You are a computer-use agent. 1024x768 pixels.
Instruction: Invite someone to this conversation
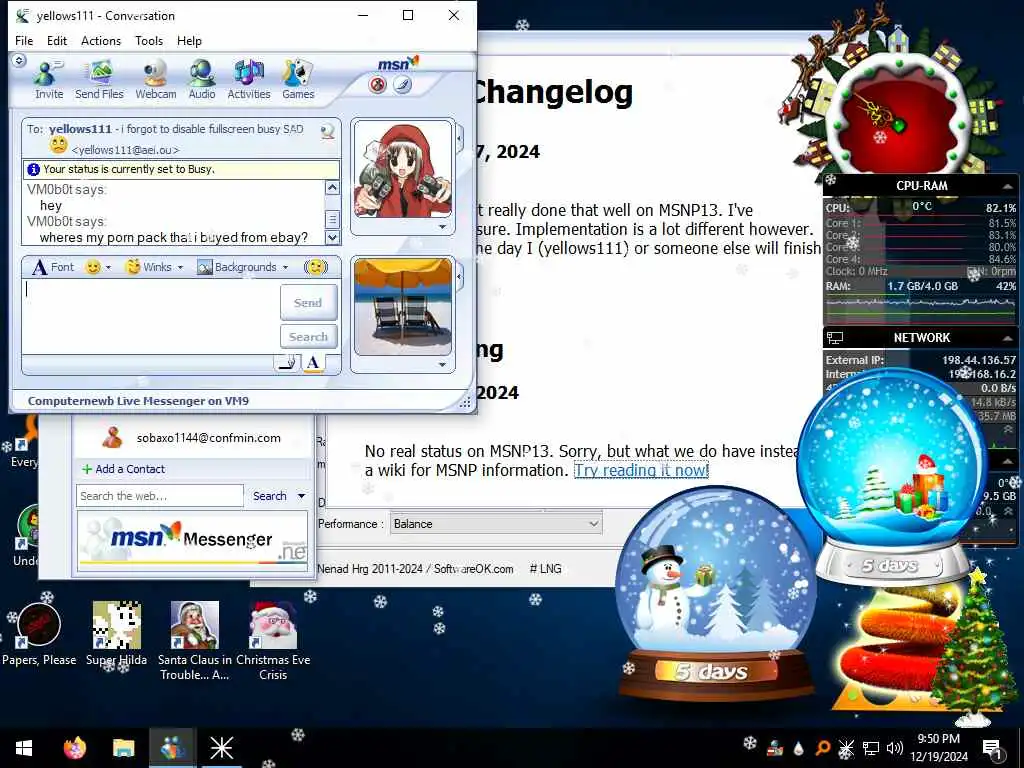tap(49, 80)
